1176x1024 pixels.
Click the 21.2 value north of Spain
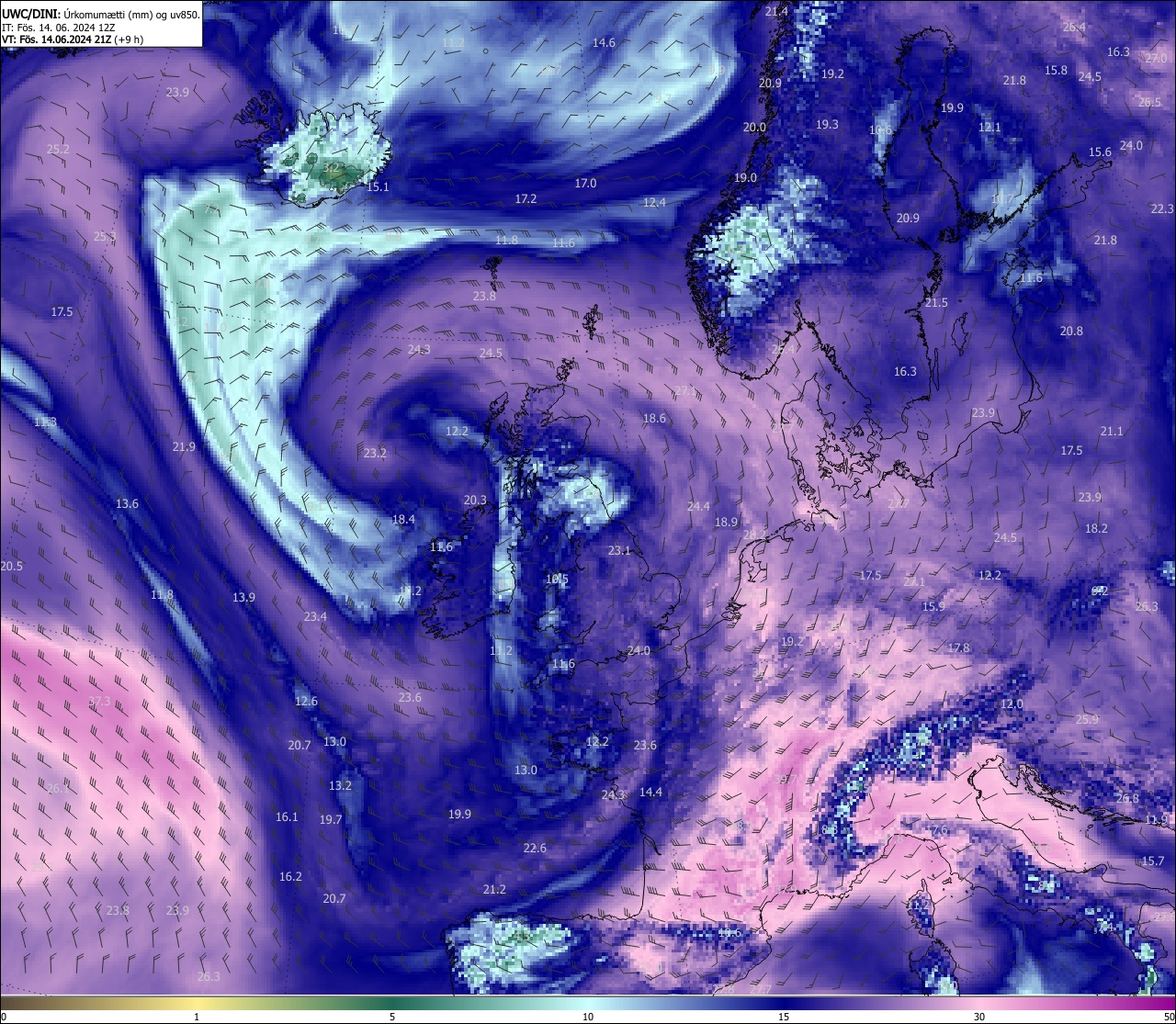point(494,889)
